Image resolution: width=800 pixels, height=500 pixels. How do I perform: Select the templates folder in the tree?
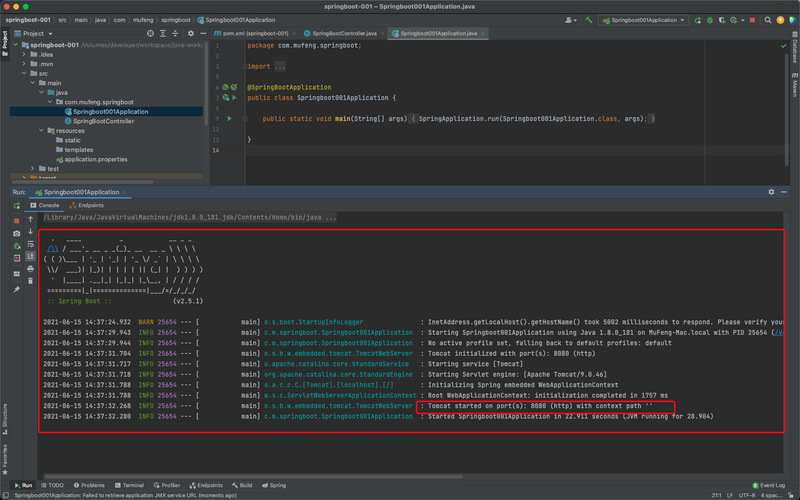pos(79,149)
